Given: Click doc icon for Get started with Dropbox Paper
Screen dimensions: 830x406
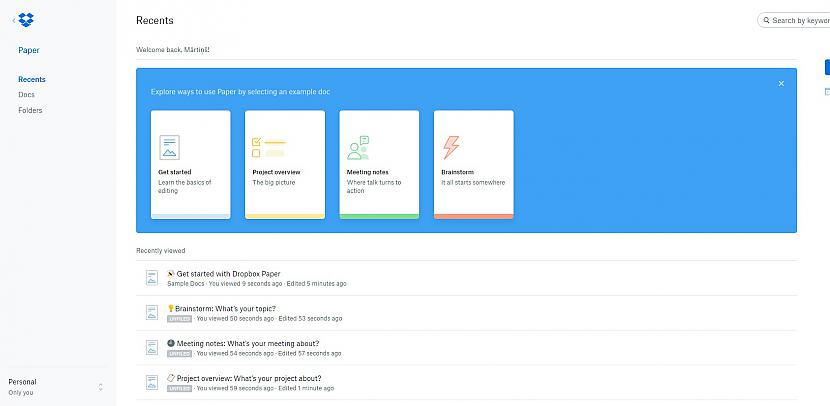Looking at the screenshot, I should click(152, 278).
